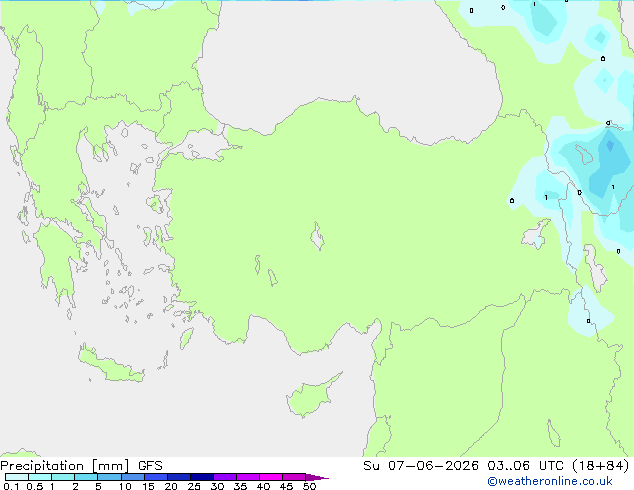Click the darkest blue precipitation cell on the map

[x=610, y=146]
